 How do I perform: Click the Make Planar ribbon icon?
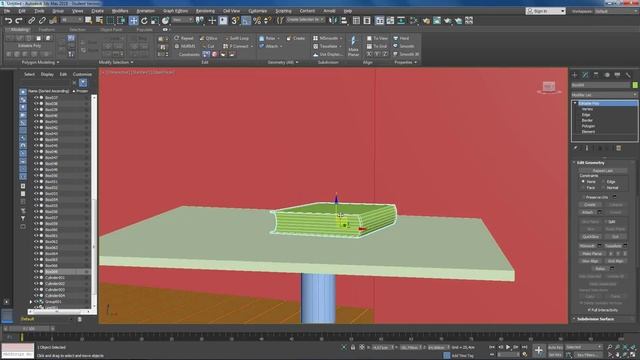point(353,45)
